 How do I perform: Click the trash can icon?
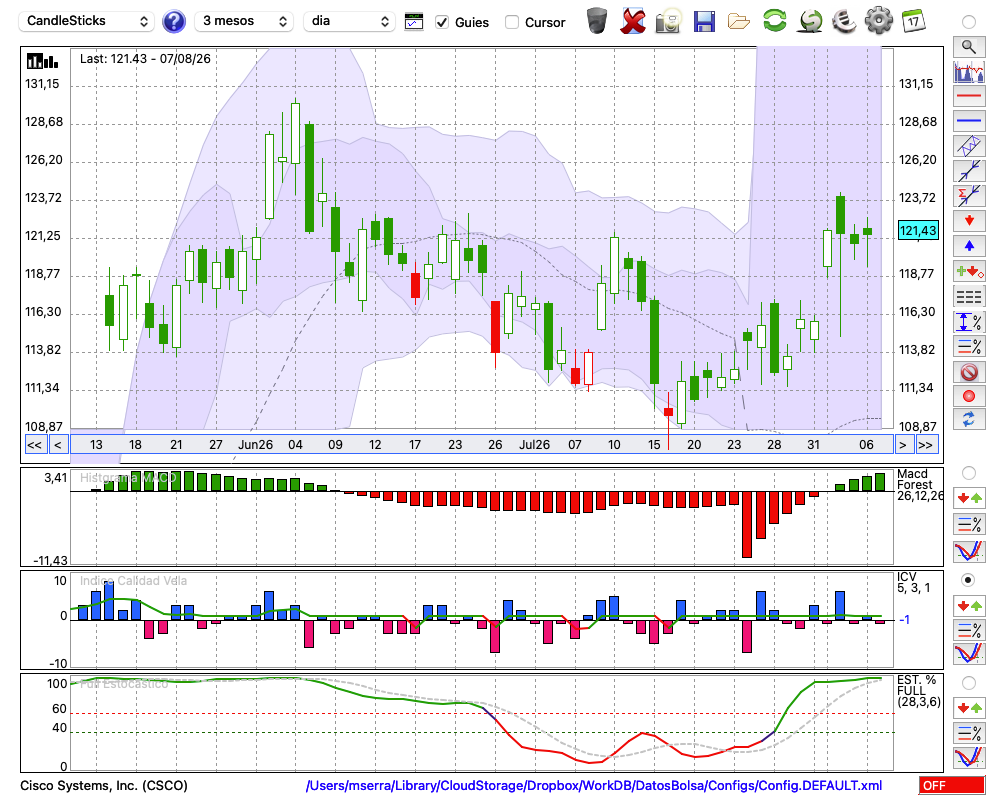(x=597, y=21)
